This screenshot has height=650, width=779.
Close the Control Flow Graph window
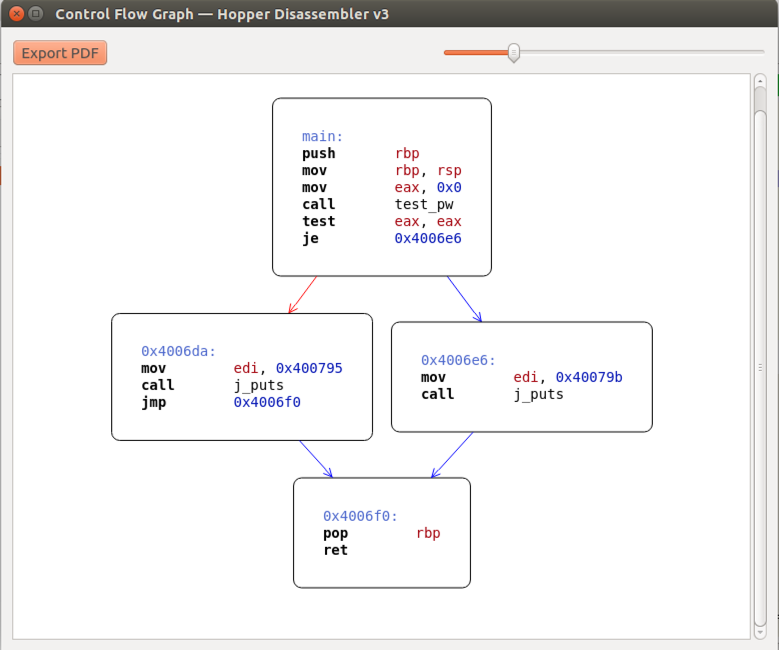(x=17, y=14)
